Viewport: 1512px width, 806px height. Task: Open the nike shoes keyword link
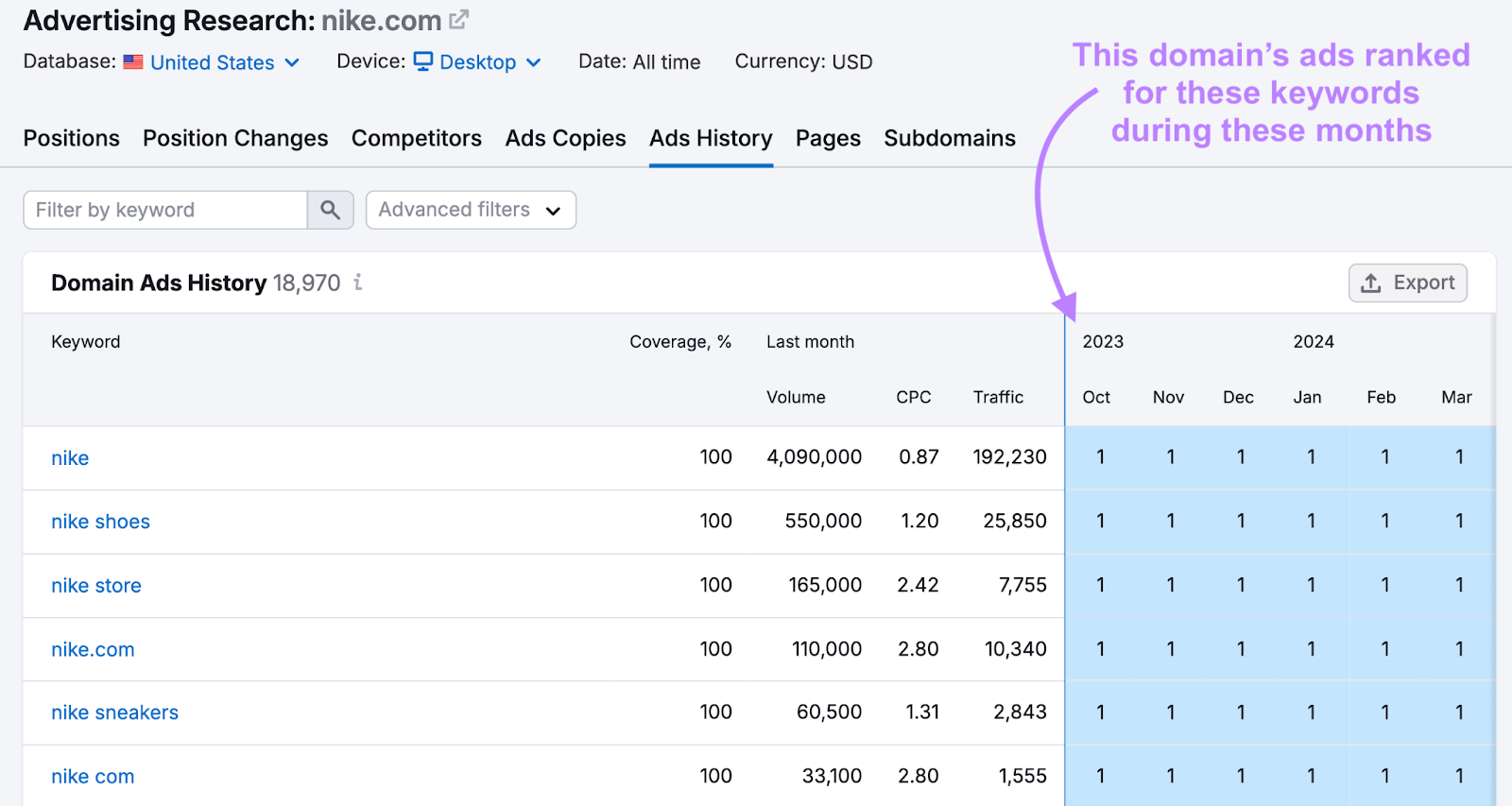pos(101,522)
